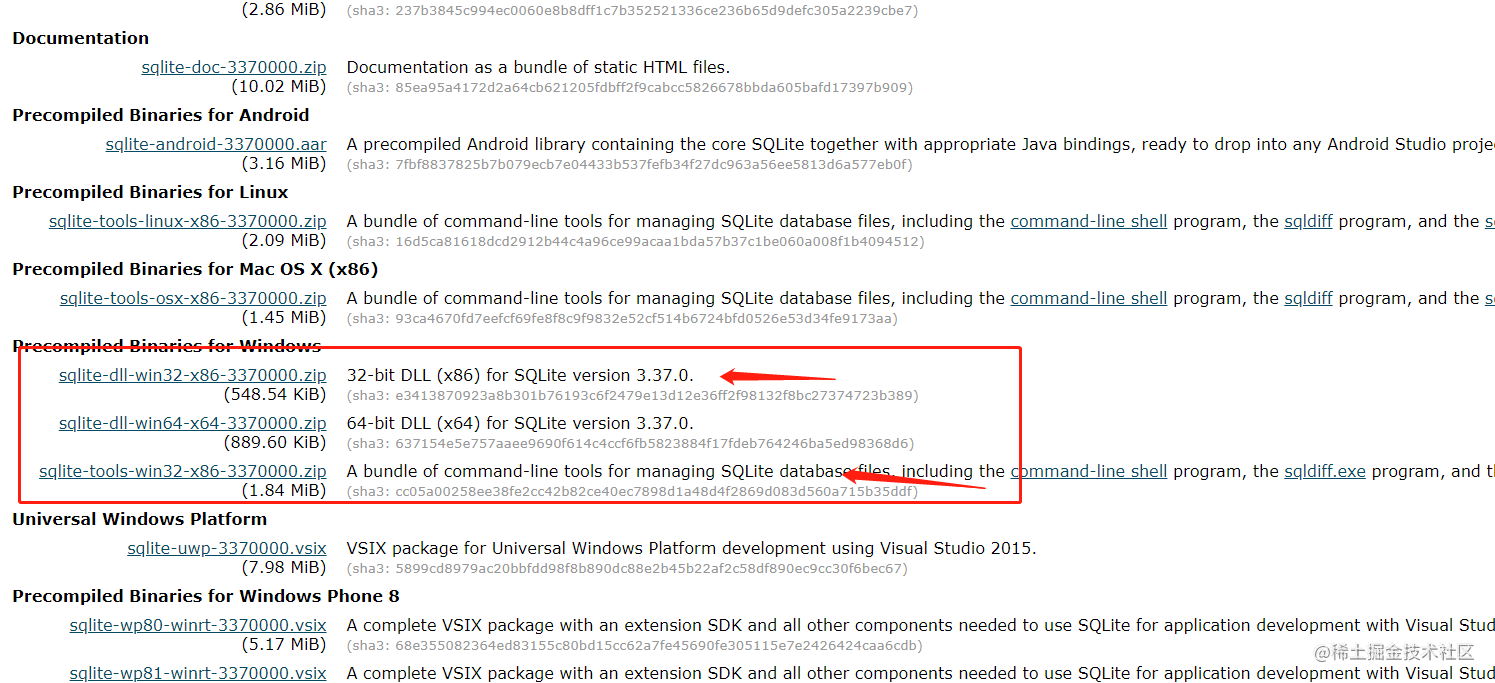The image size is (1495, 683).
Task: Select the 32-bit DLL sha3 checksum text
Action: point(632,395)
